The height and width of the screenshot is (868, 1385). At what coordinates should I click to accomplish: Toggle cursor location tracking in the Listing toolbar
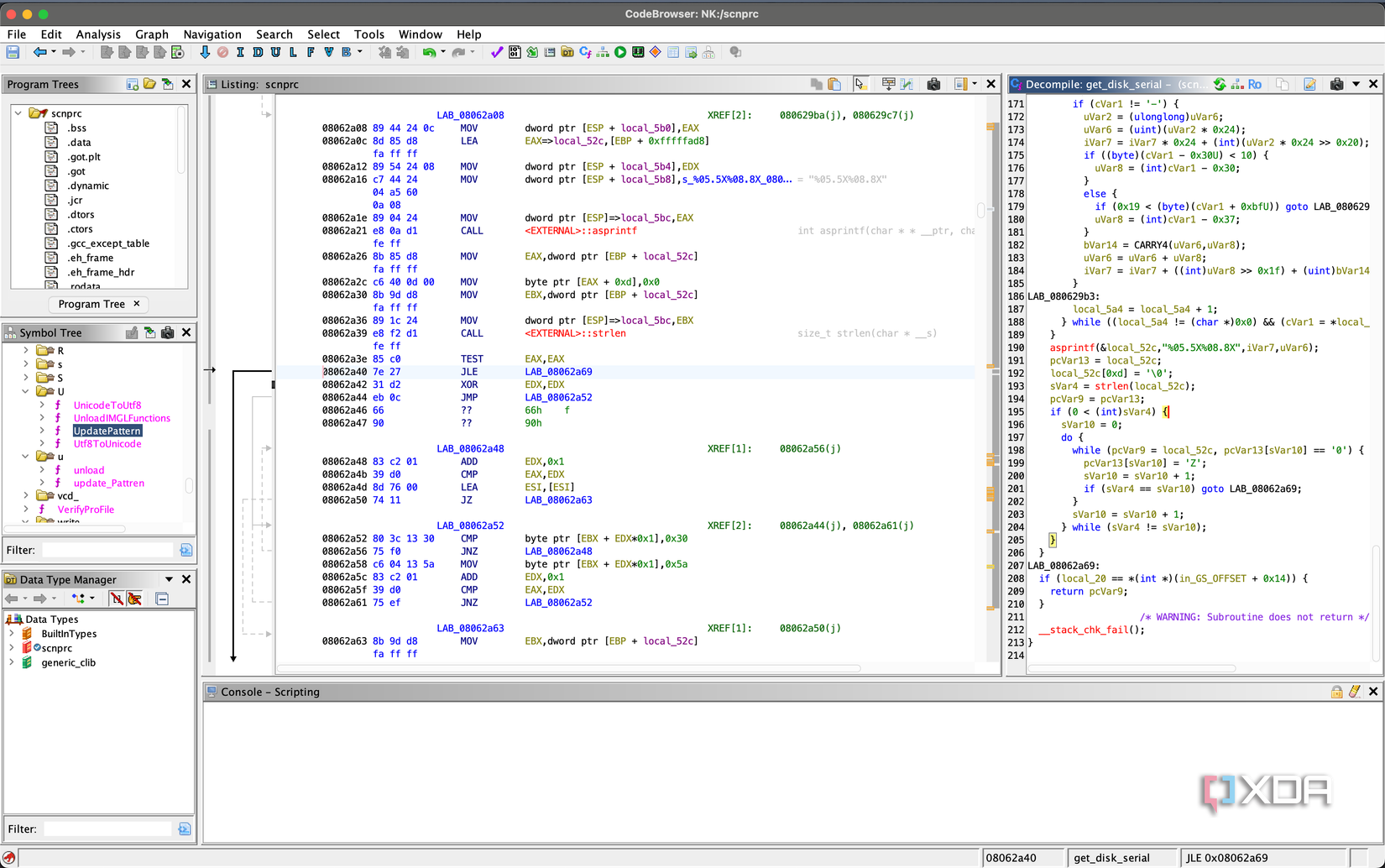860,84
